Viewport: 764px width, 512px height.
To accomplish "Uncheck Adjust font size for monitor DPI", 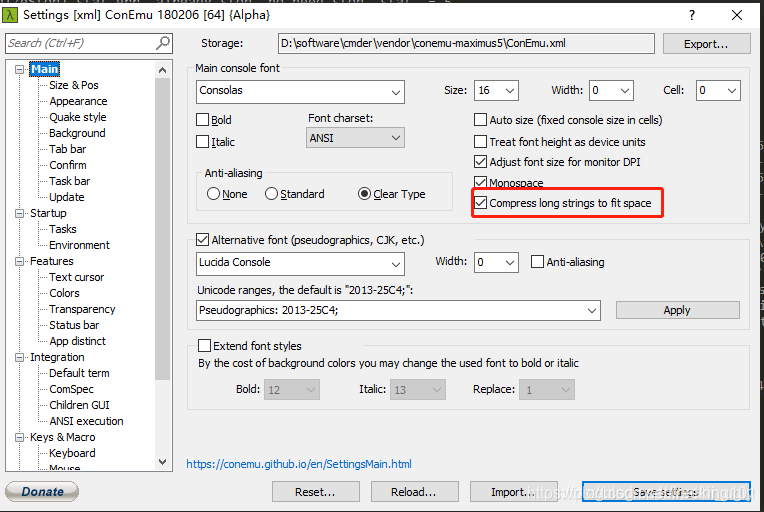I will click(x=480, y=162).
